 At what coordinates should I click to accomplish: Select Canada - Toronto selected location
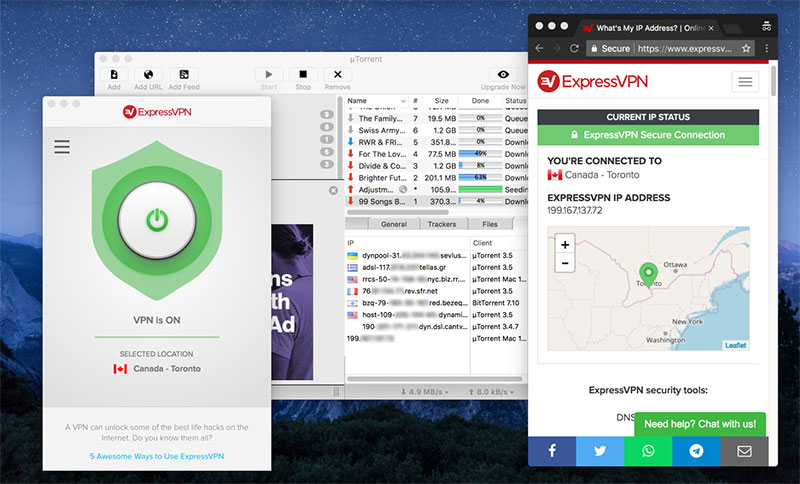click(157, 368)
